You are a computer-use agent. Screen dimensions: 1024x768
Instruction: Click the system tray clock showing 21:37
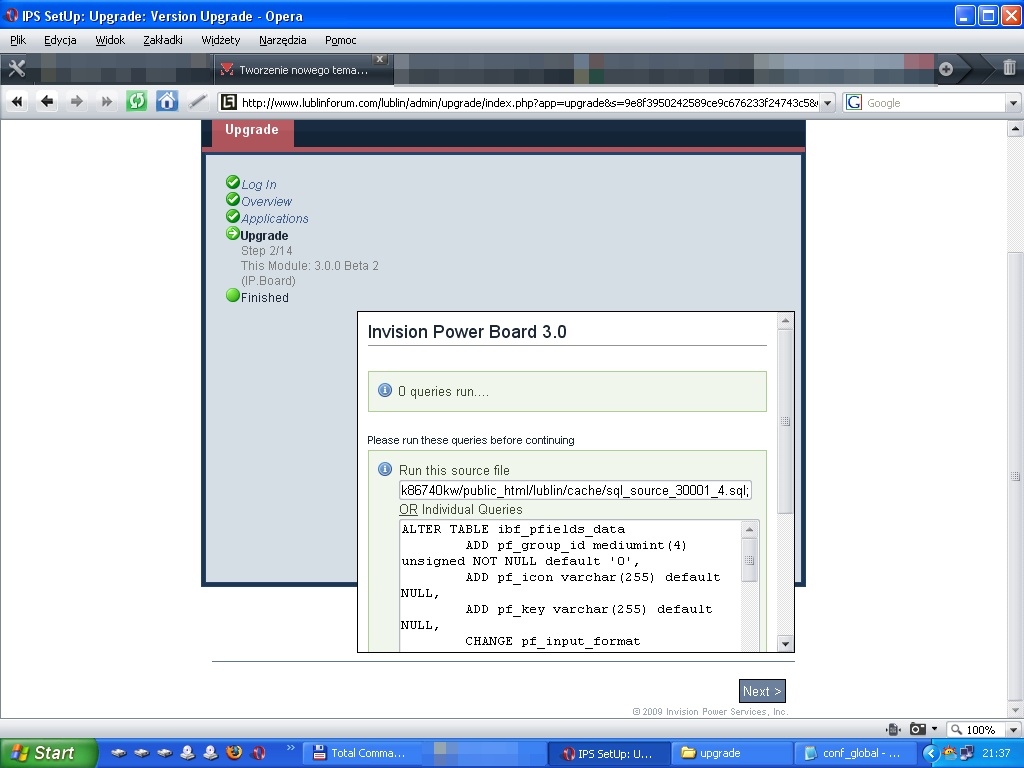996,753
